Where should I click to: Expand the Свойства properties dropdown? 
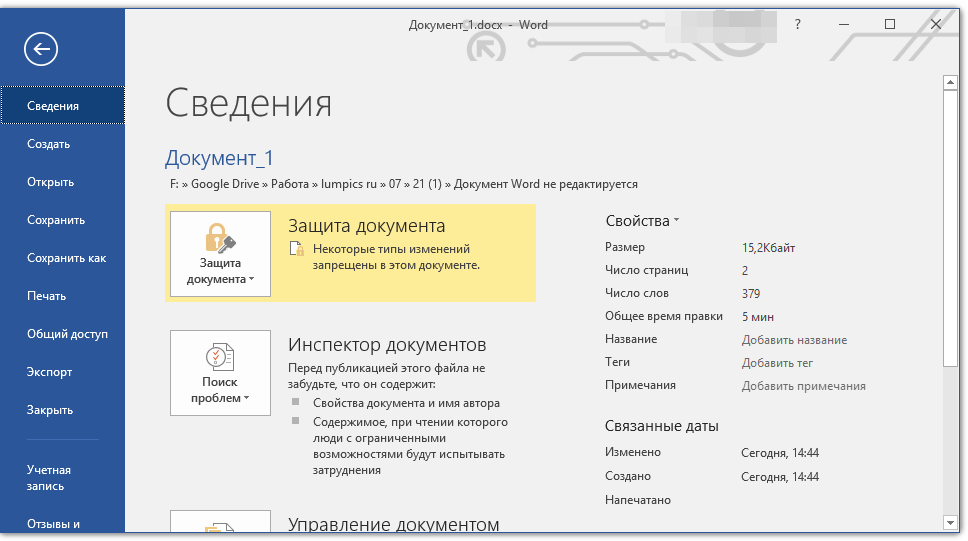(642, 221)
